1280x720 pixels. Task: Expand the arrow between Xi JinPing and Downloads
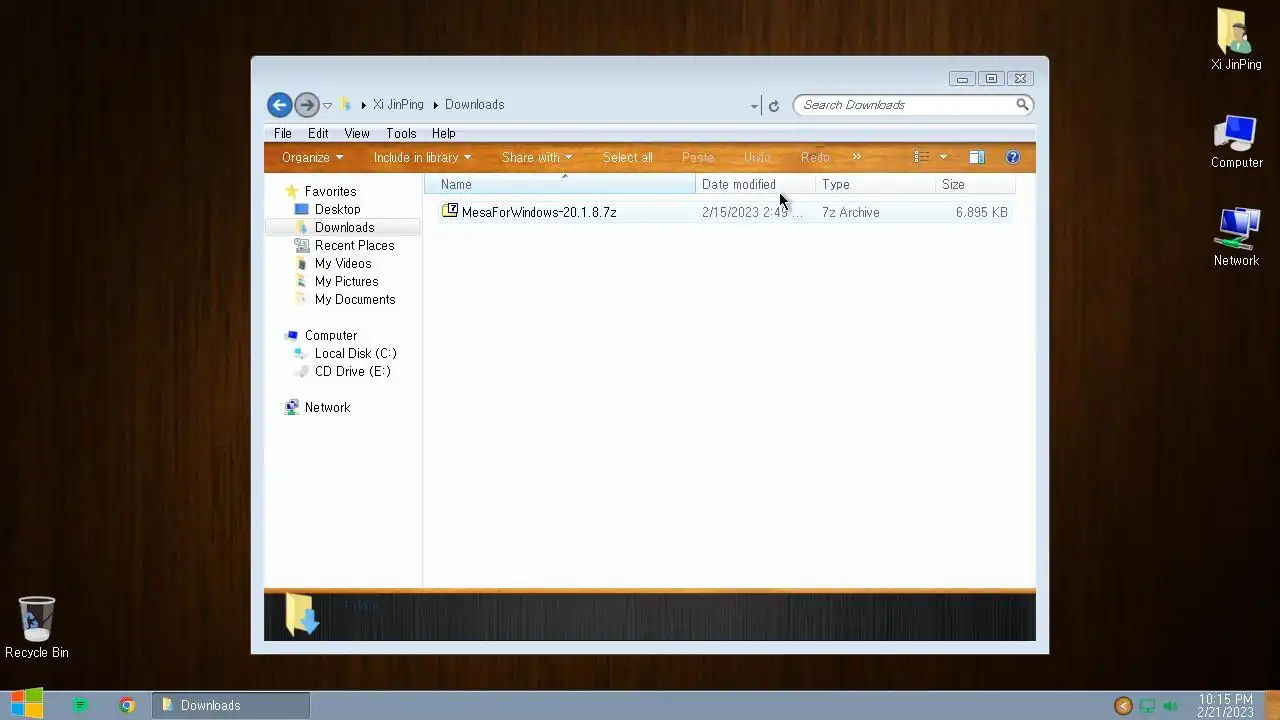pyautogui.click(x=435, y=105)
